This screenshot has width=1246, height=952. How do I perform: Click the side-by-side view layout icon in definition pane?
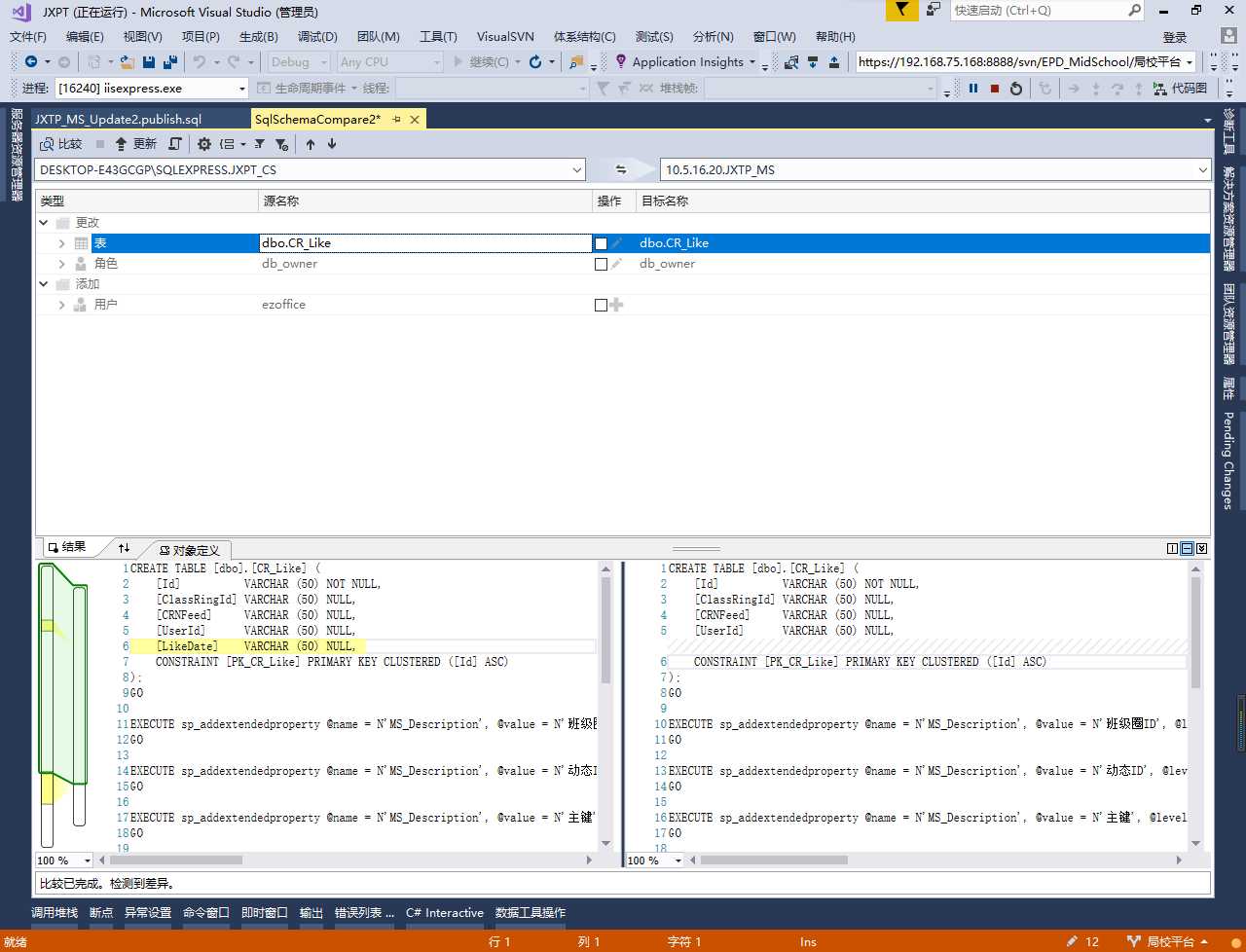coord(1172,548)
